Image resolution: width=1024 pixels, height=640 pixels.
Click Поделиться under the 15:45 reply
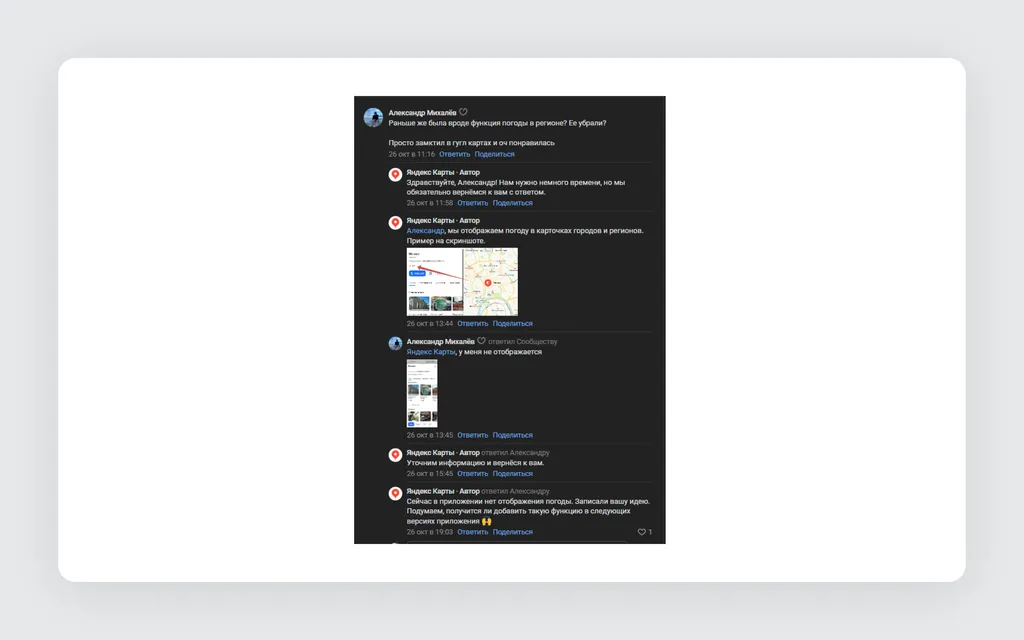(x=513, y=473)
